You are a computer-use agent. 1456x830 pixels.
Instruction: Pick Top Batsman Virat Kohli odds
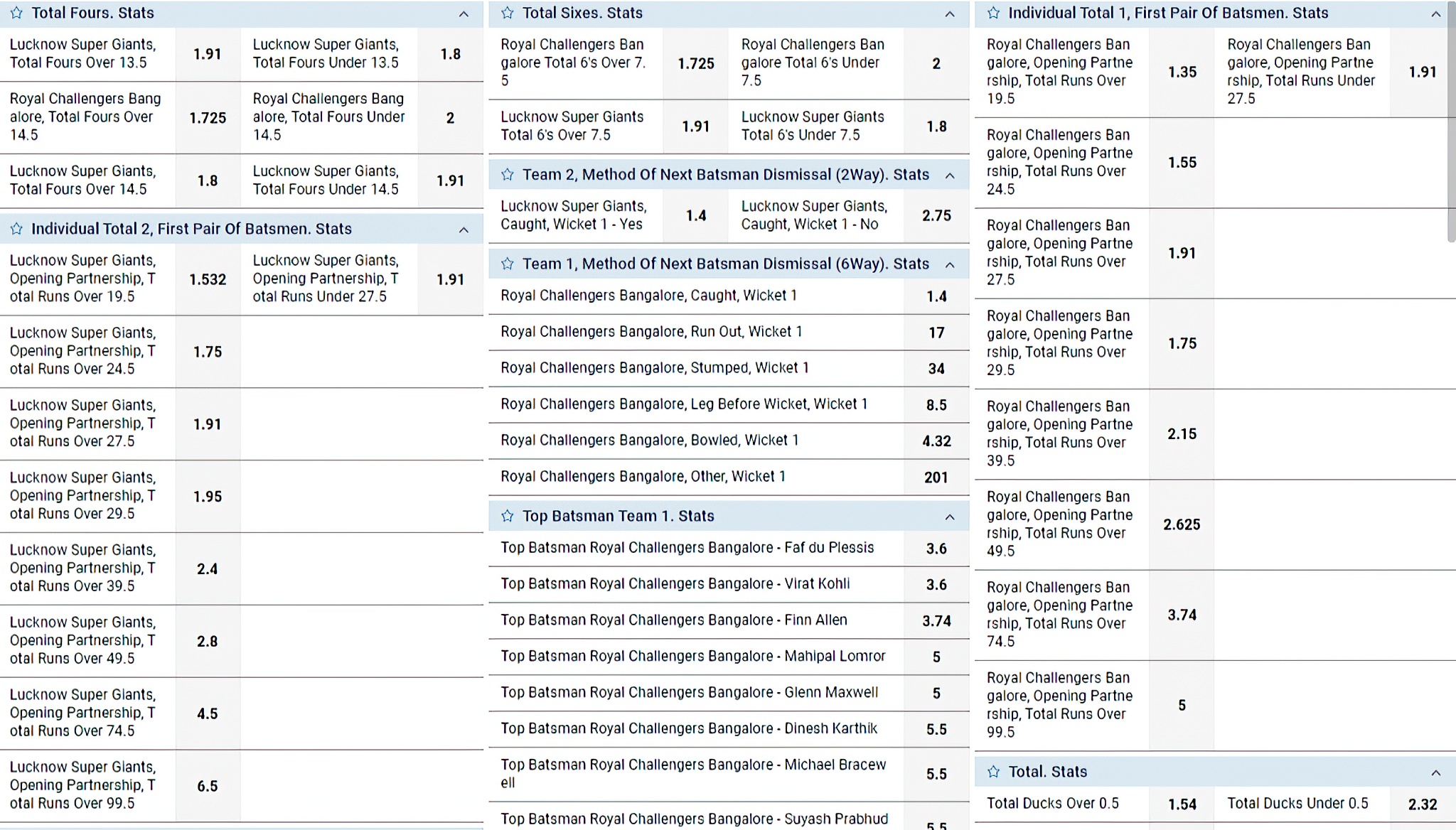(936, 585)
